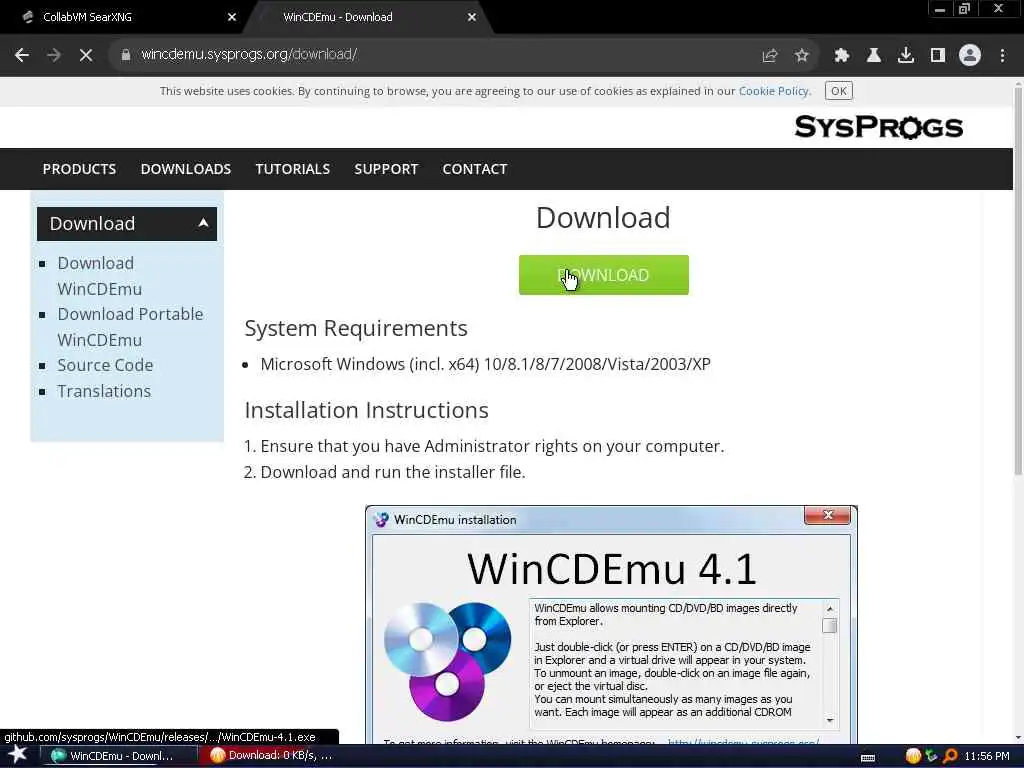This screenshot has height=768, width=1024.
Task: Click the Installation Instructions heading
Action: (x=366, y=410)
